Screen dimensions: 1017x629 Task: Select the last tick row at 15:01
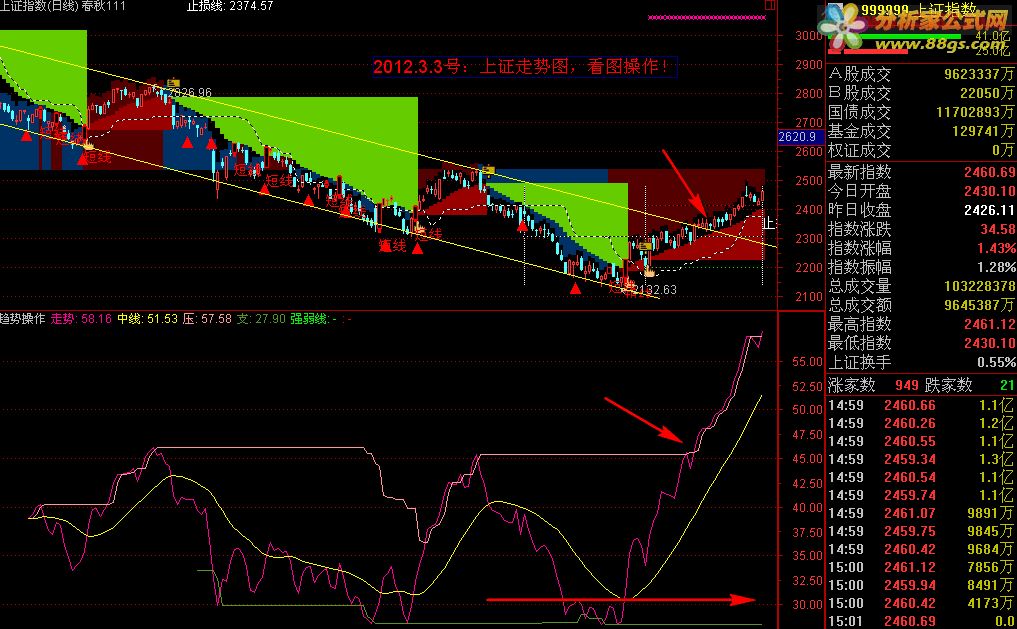[x=922, y=621]
